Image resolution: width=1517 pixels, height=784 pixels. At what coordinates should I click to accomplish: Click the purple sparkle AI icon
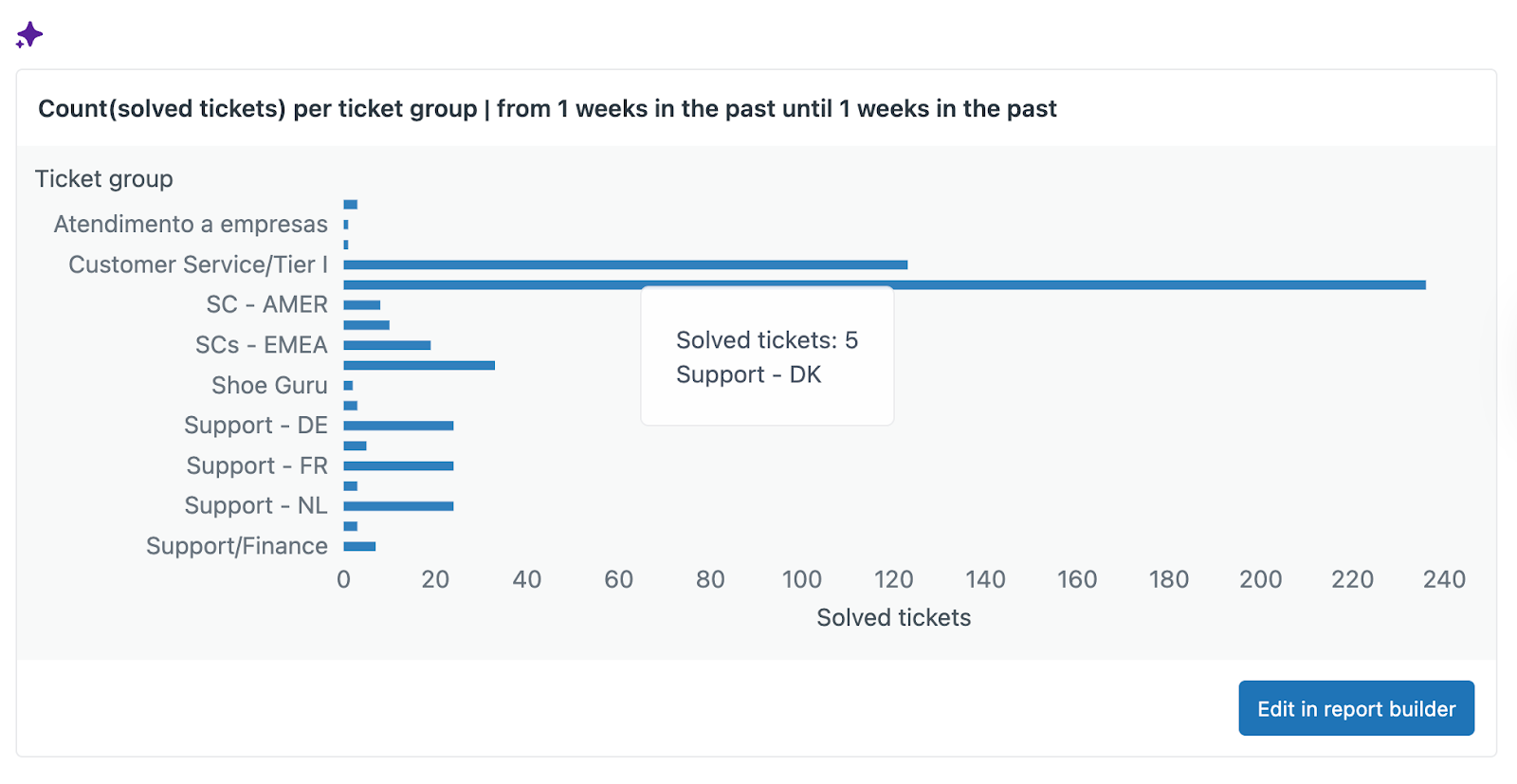click(x=29, y=35)
